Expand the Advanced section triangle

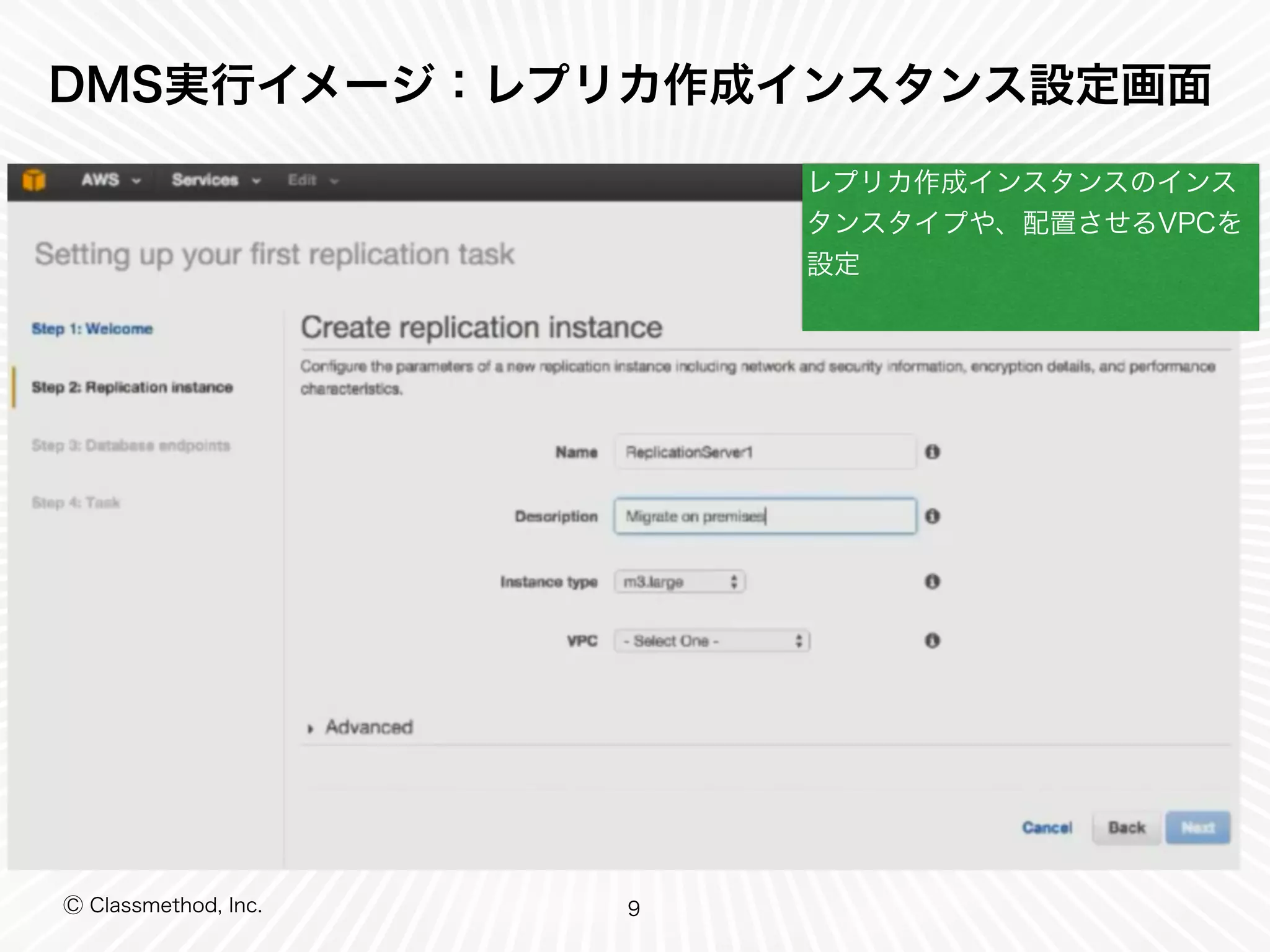311,729
